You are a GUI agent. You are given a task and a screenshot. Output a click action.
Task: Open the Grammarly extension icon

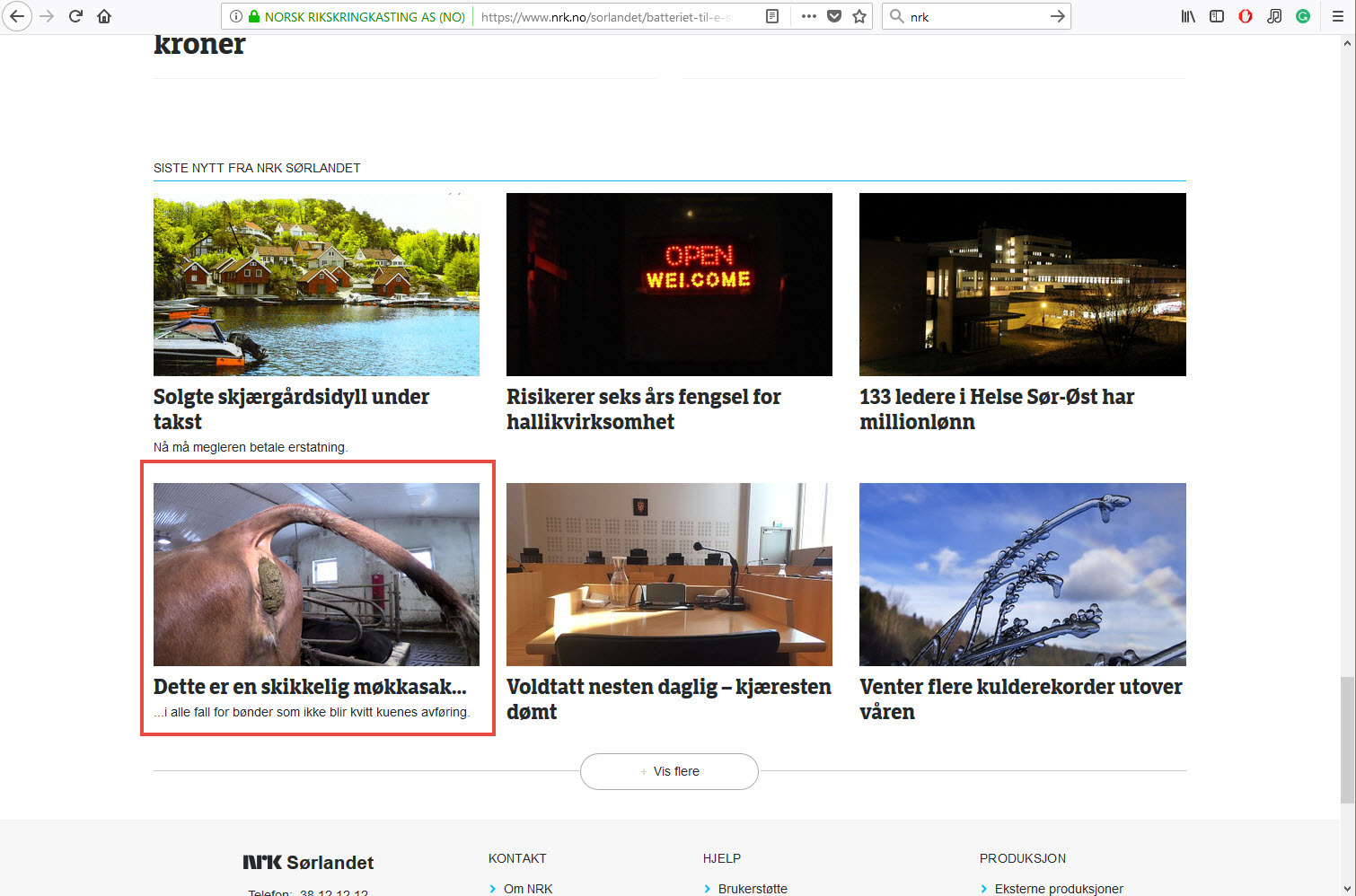click(1303, 16)
